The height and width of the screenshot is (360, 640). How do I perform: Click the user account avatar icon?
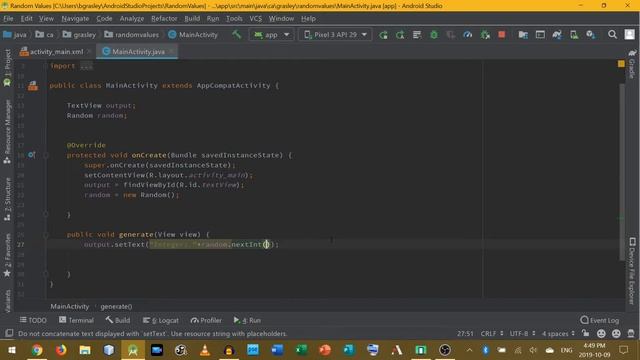click(629, 35)
